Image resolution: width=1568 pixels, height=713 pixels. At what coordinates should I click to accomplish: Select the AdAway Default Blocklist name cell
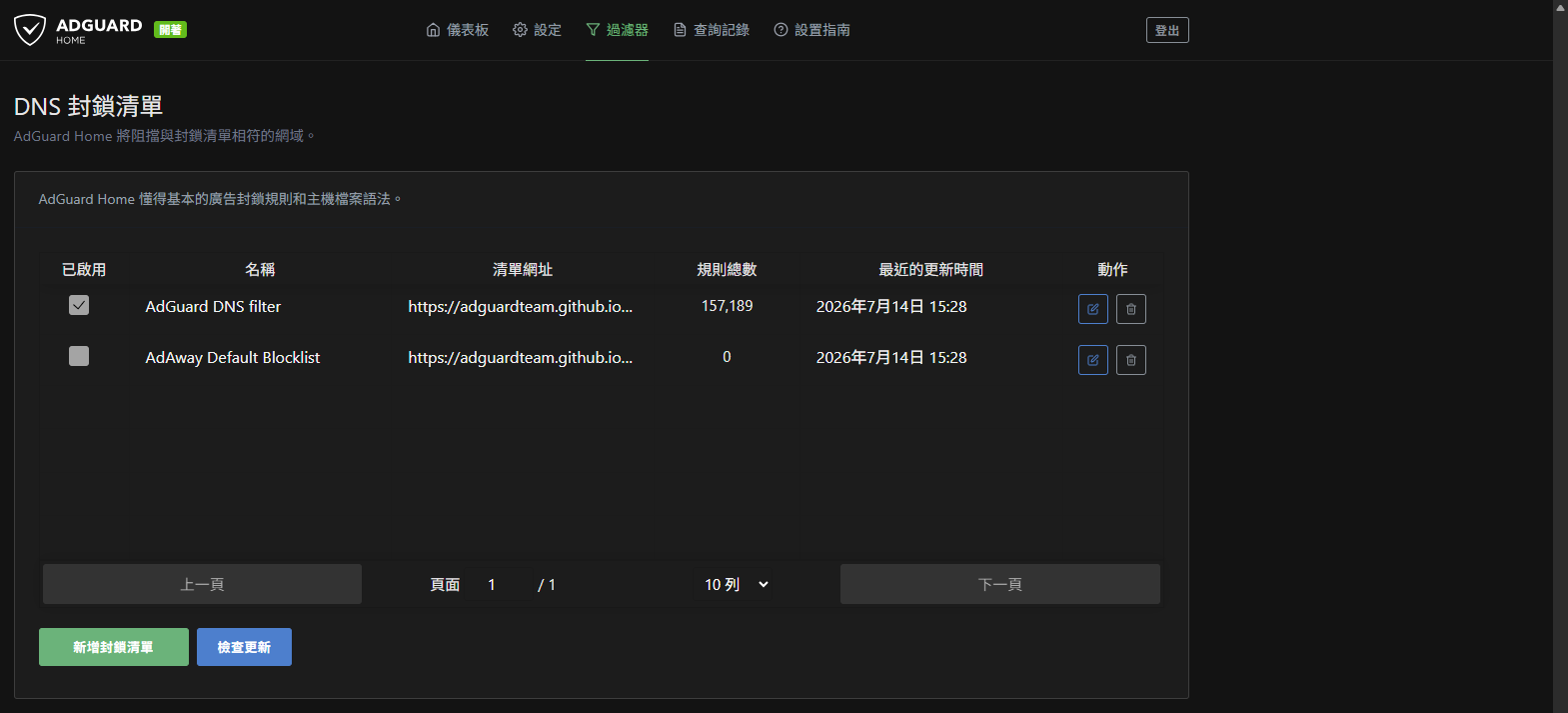pos(233,358)
